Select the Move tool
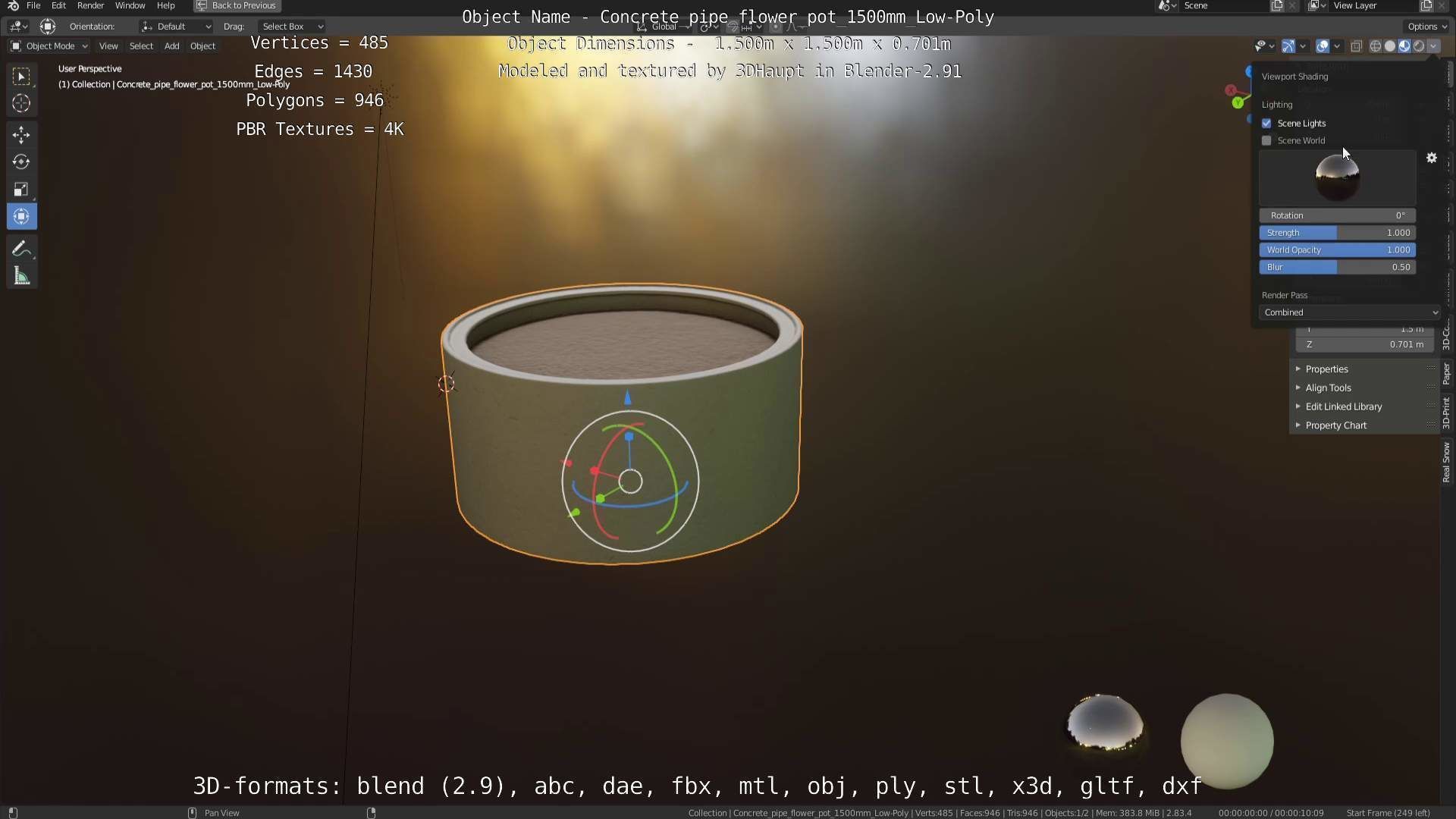 pyautogui.click(x=21, y=135)
